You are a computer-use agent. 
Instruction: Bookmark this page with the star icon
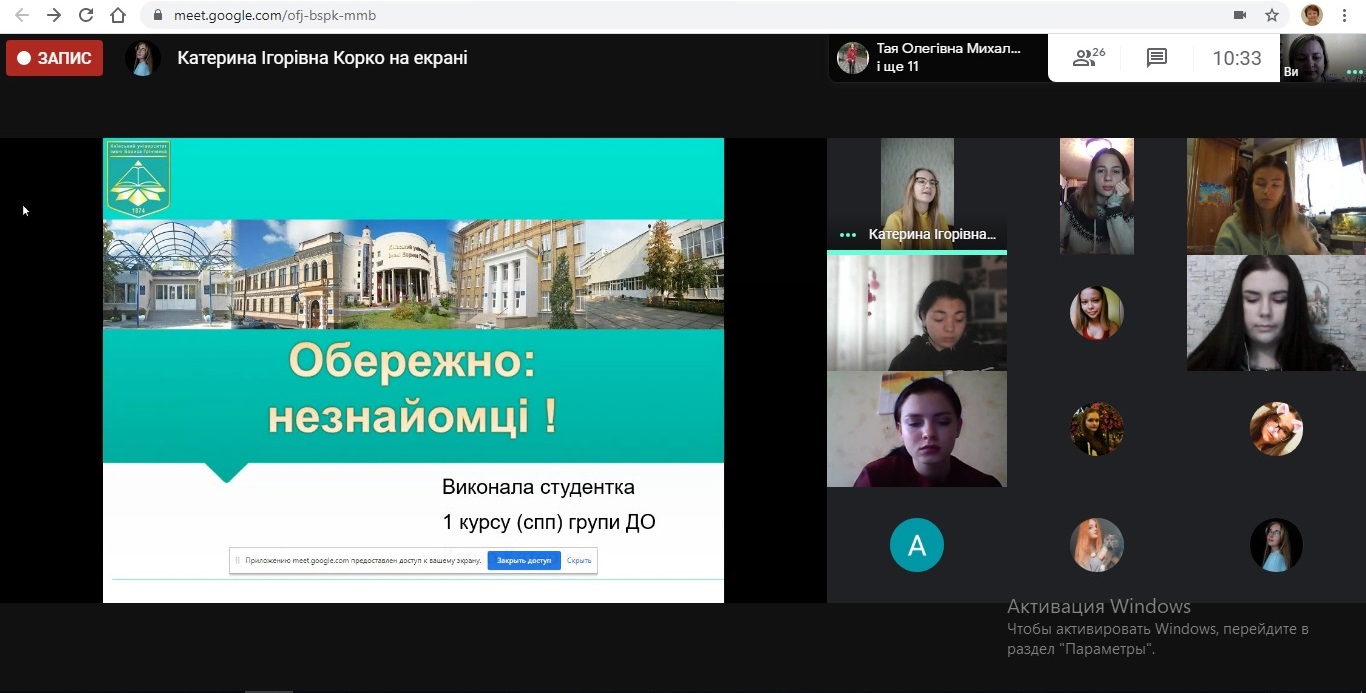pyautogui.click(x=1272, y=15)
